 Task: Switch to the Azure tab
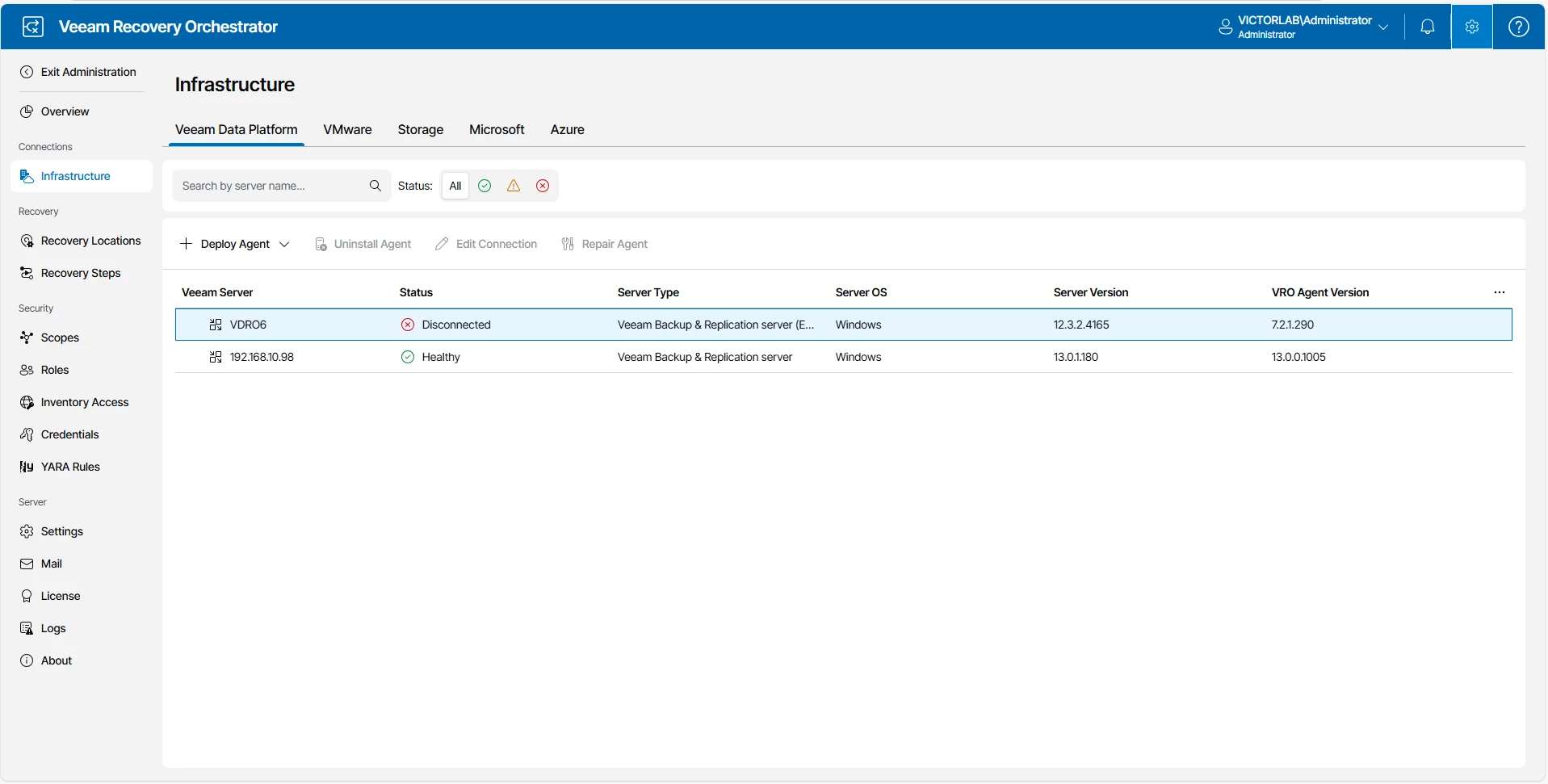(567, 129)
